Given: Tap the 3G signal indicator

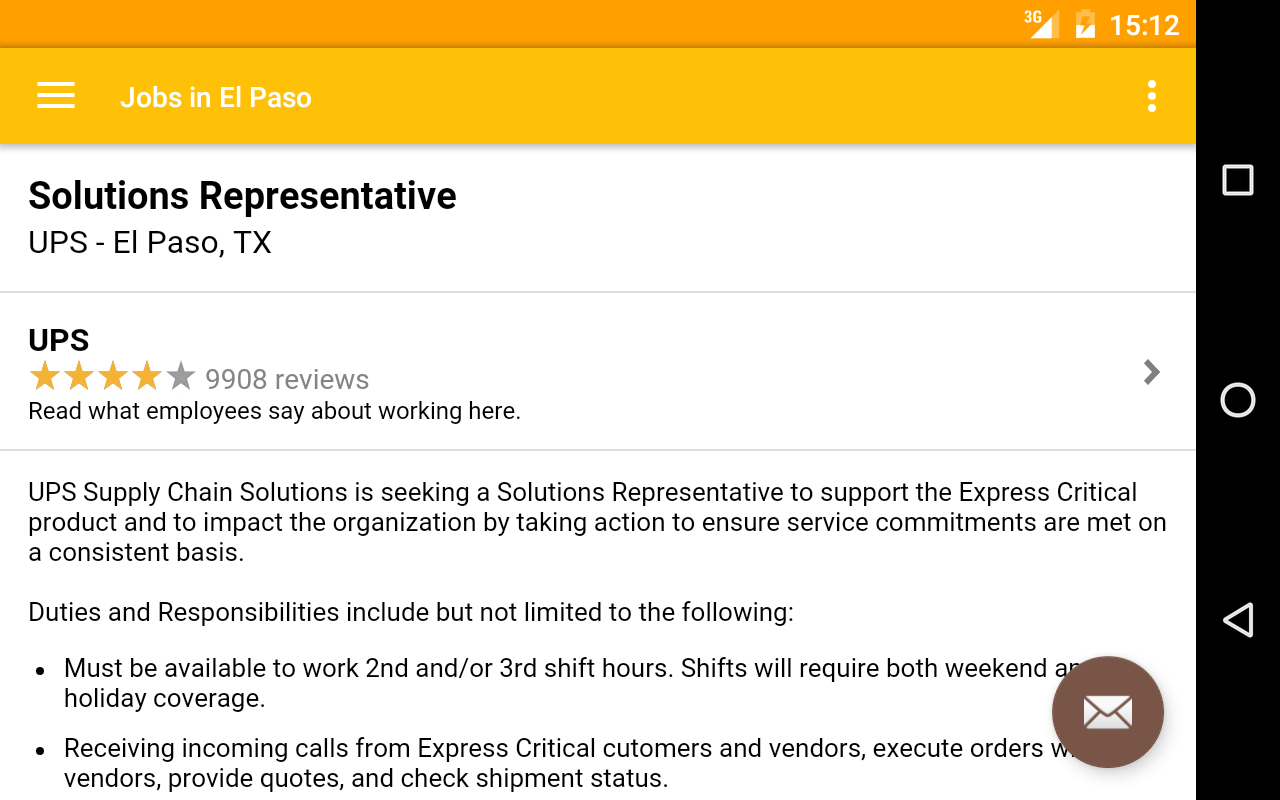Looking at the screenshot, I should point(1041,24).
